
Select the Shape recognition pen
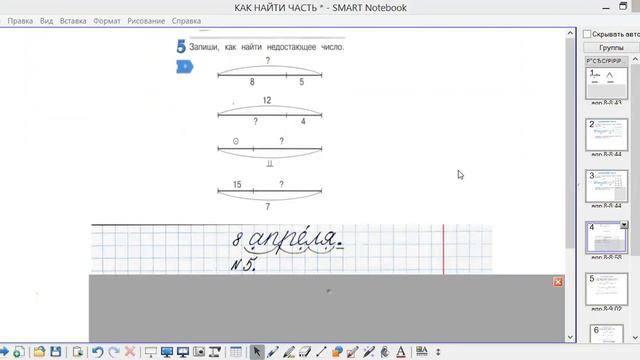click(x=353, y=351)
